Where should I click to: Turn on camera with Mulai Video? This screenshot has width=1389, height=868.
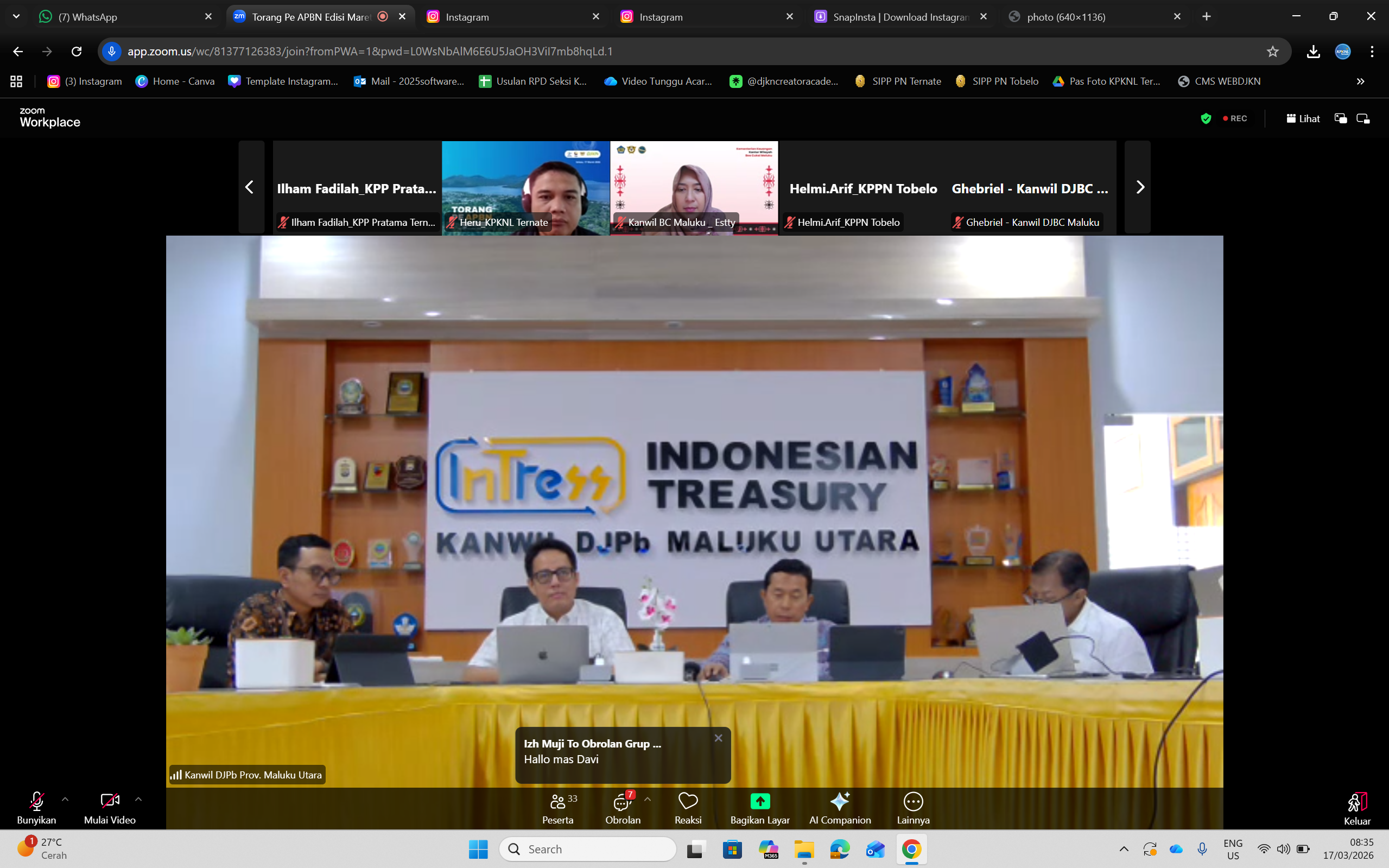click(109, 807)
